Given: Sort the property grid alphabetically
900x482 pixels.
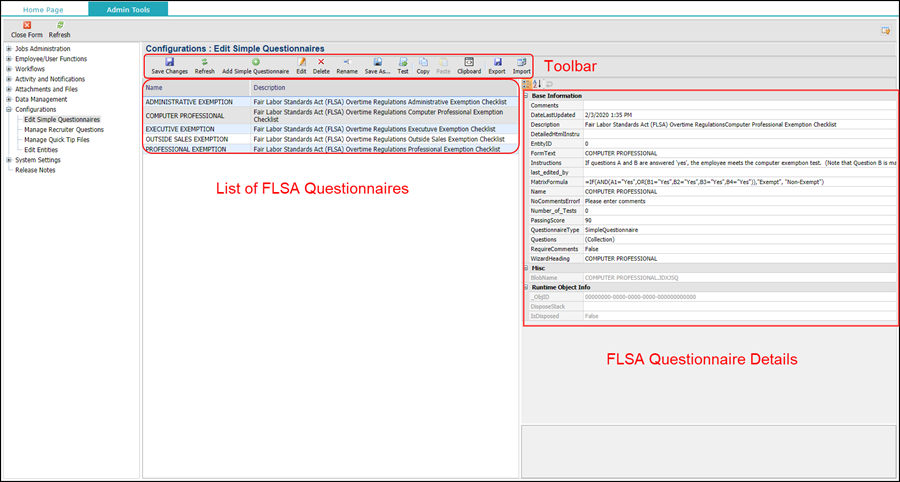Looking at the screenshot, I should point(537,84).
